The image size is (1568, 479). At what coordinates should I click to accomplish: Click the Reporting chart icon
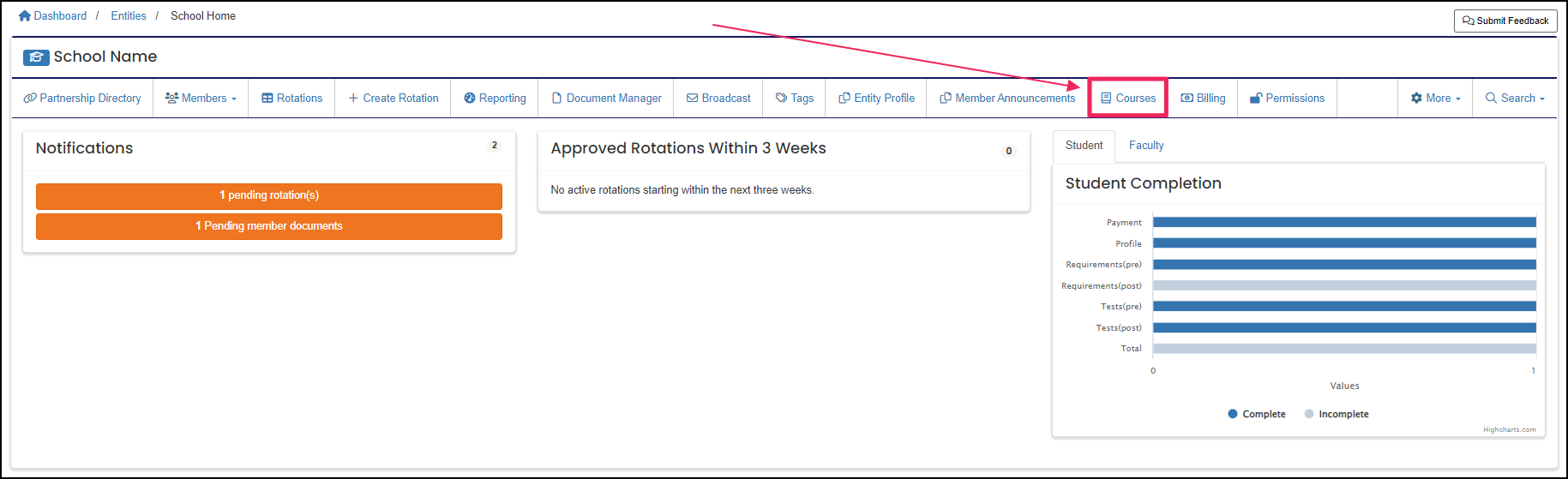click(x=470, y=98)
